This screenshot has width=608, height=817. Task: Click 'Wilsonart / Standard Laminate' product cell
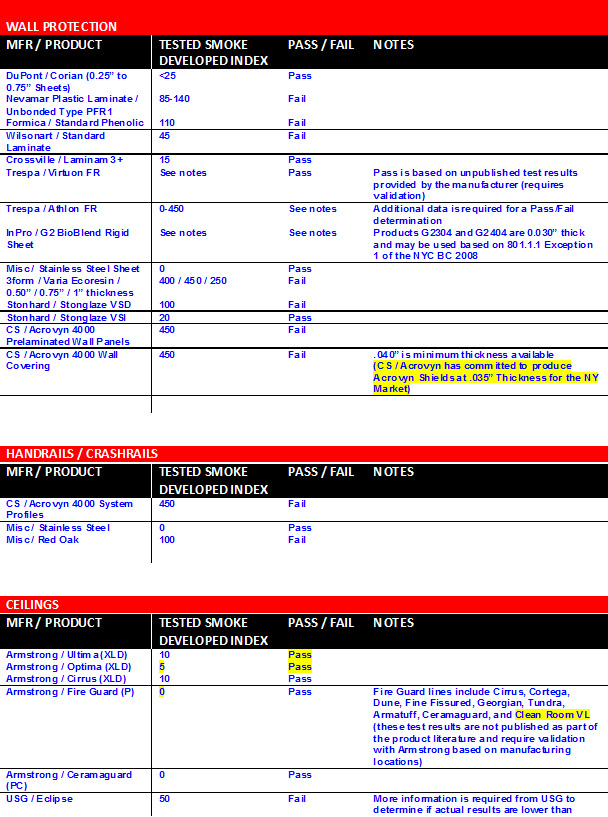[x=55, y=142]
